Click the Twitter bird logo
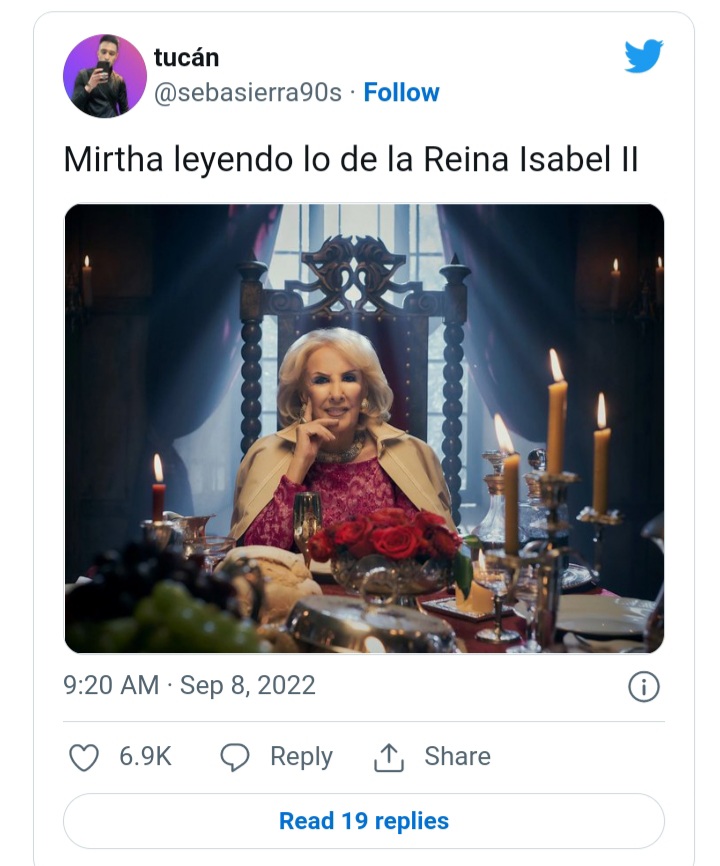This screenshot has width=720, height=866. pyautogui.click(x=644, y=57)
